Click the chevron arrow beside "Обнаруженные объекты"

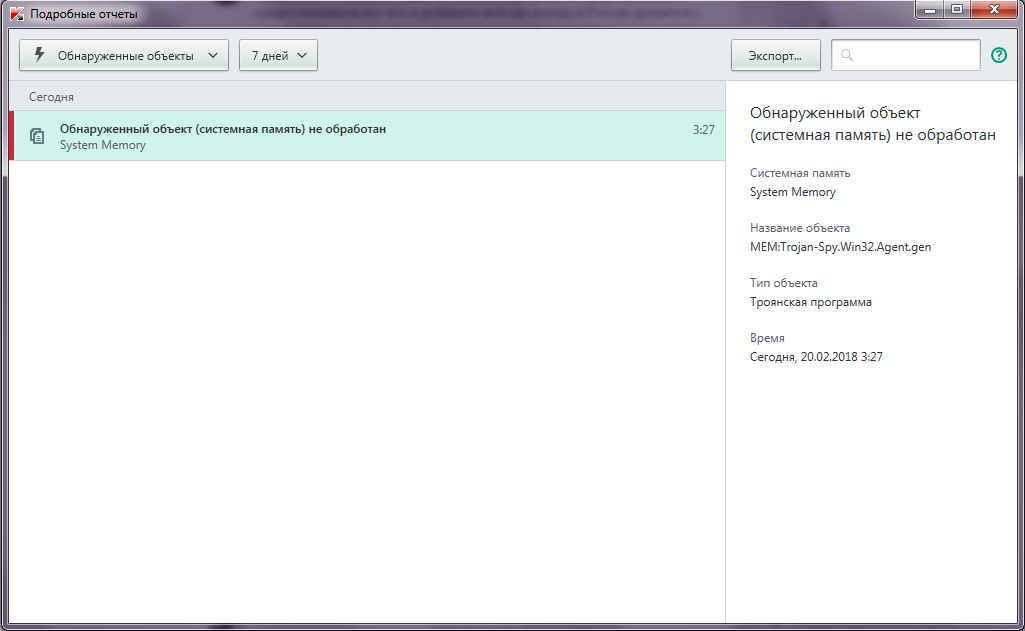(212, 56)
